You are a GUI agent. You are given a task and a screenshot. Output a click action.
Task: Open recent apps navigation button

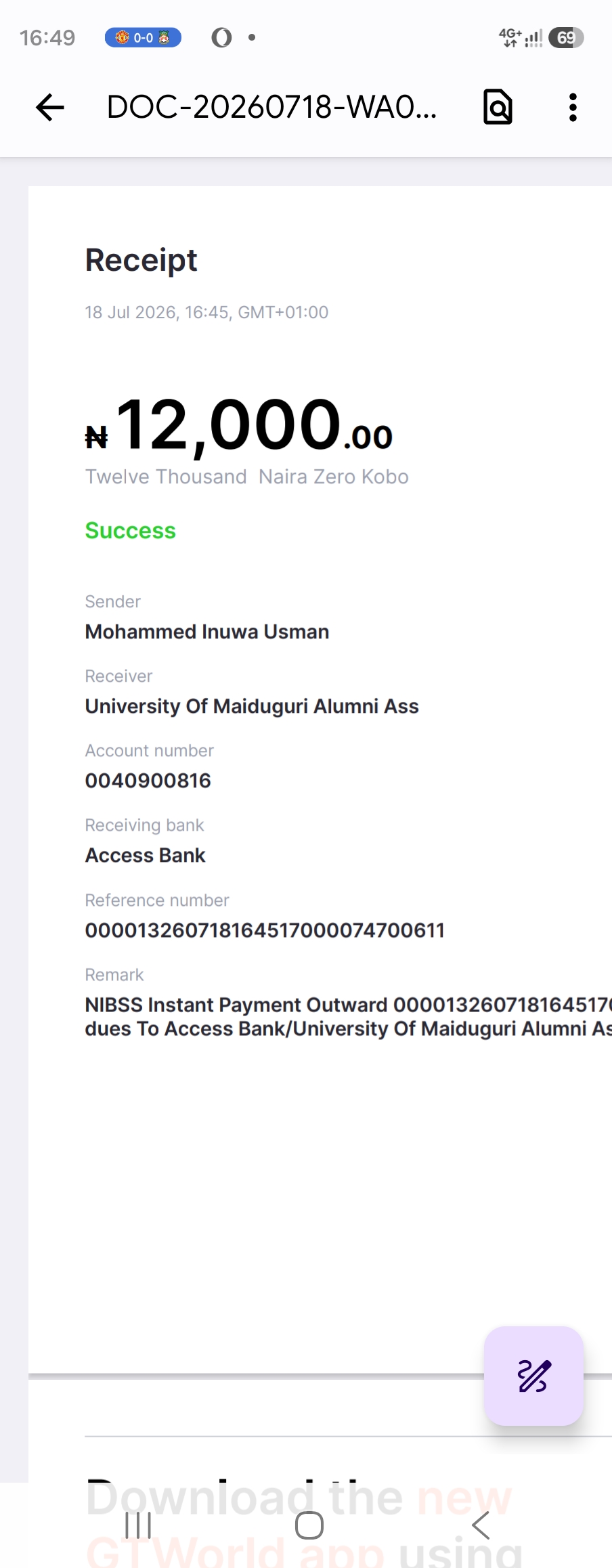tap(138, 1526)
